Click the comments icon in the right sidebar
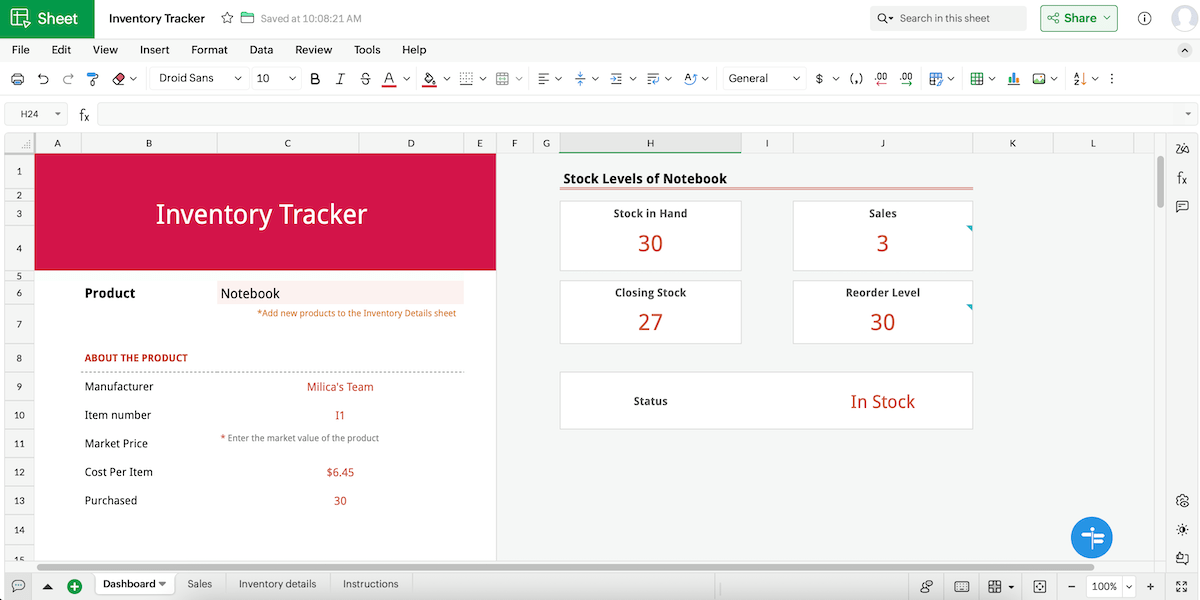1200x600 pixels. [1182, 207]
